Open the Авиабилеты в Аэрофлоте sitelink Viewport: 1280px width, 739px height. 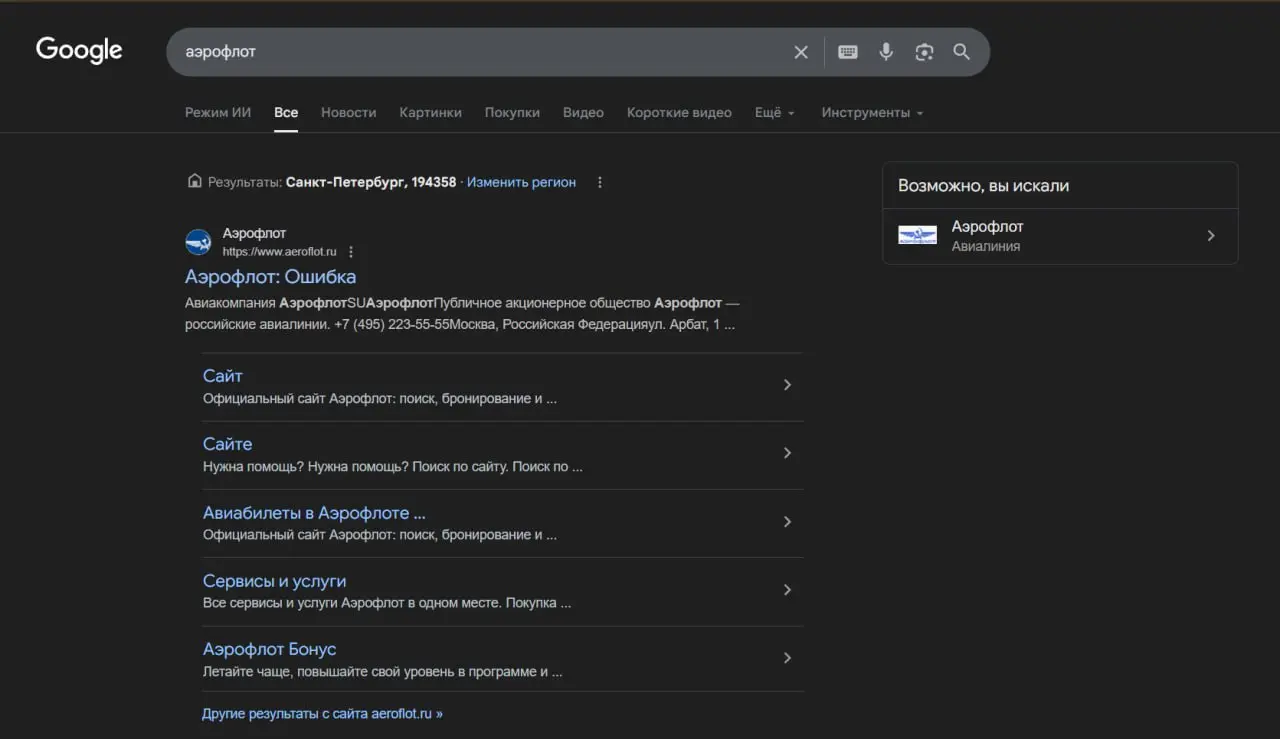314,513
